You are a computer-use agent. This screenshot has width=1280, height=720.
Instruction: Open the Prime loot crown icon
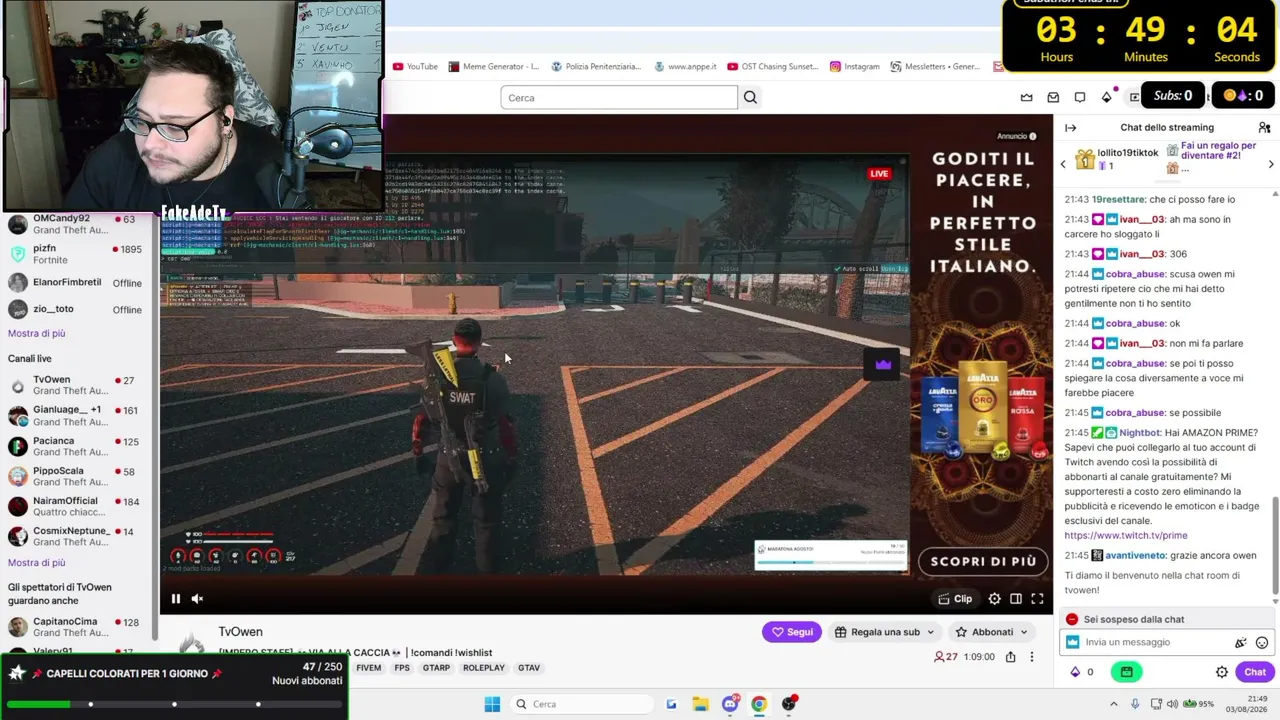[1026, 97]
